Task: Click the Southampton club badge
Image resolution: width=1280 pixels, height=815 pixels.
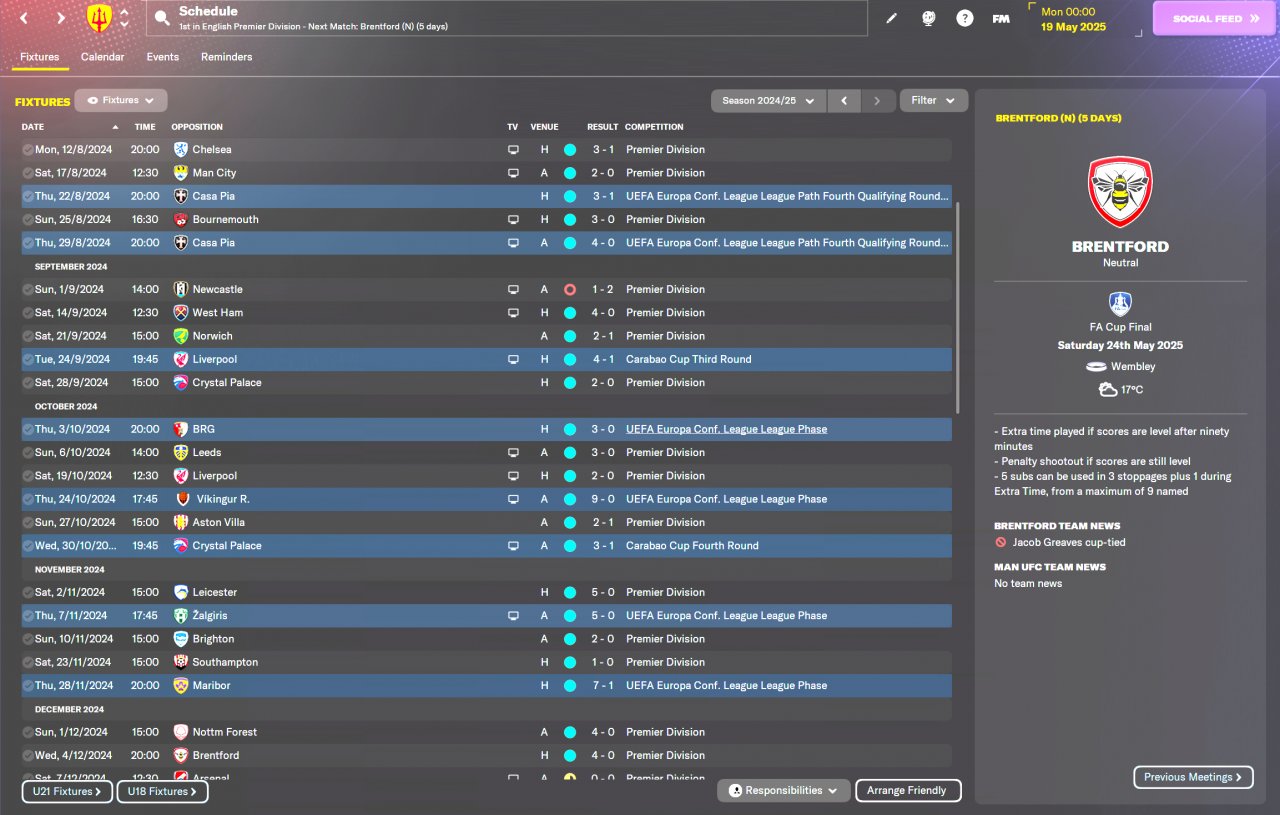Action: point(181,662)
